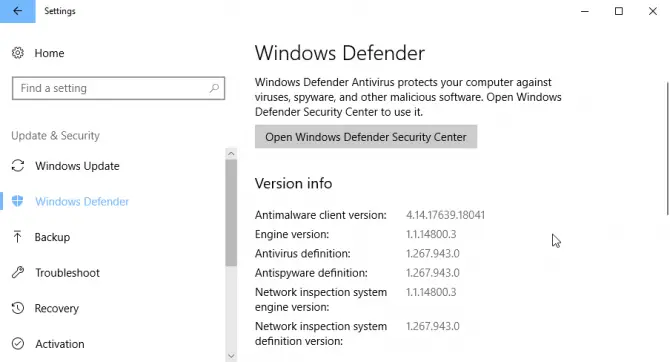This screenshot has height=362, width=670.
Task: Click Engine version value 1.1.14800.3
Action: click(431, 234)
